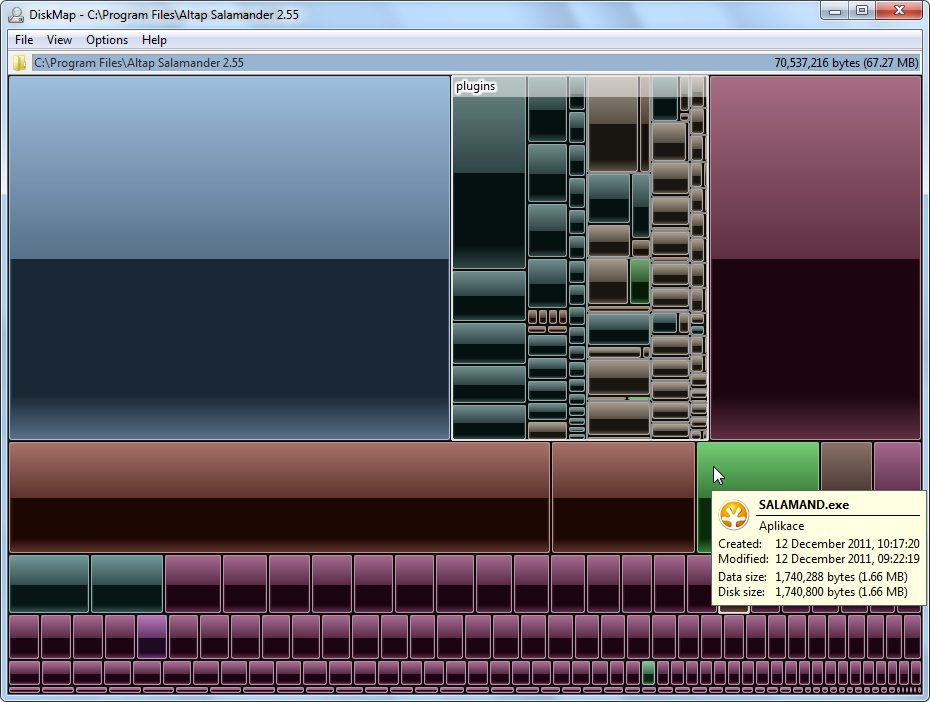Select the plugins folder label

pyautogui.click(x=475, y=86)
